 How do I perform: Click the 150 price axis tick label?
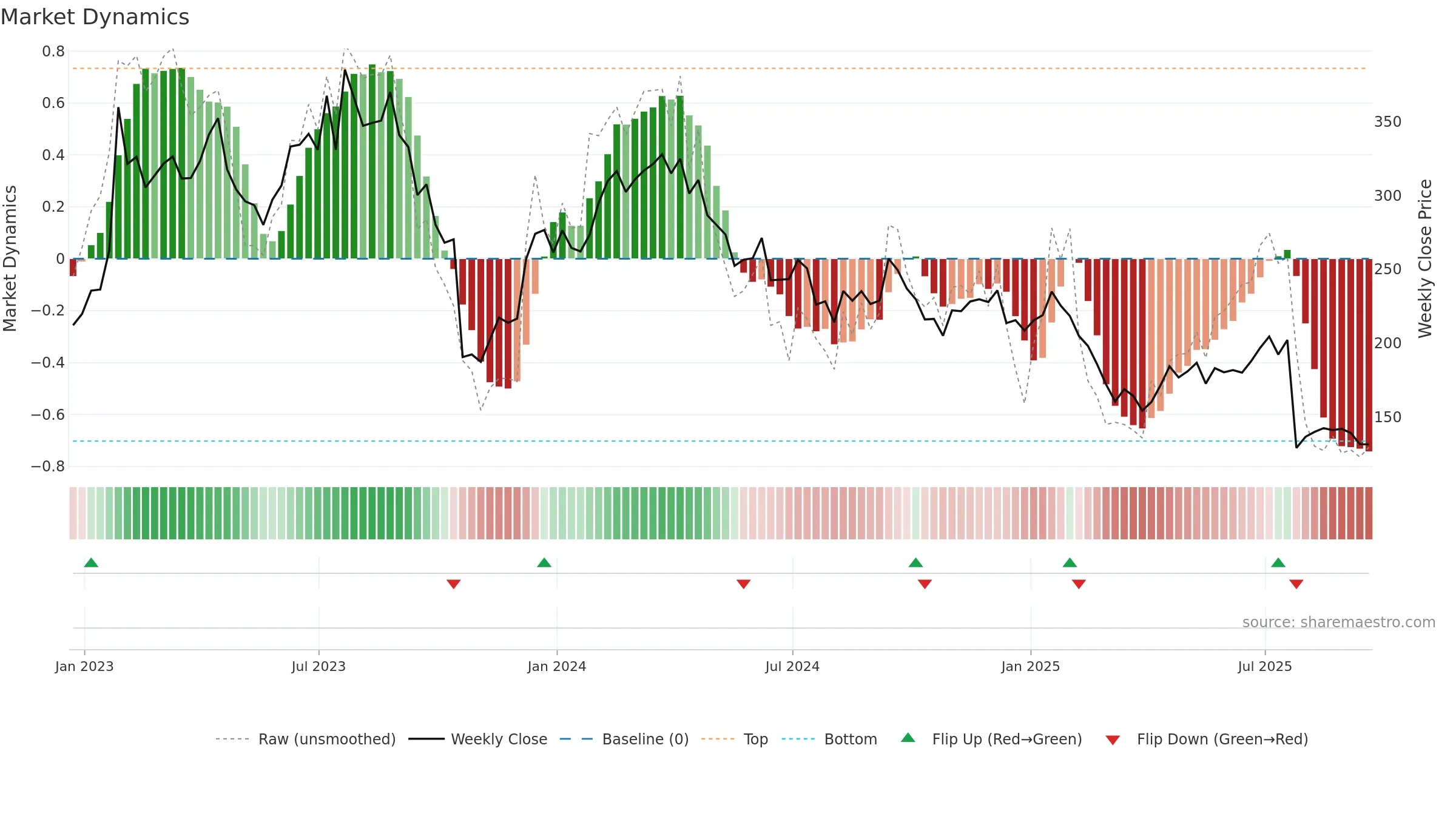(x=1388, y=417)
